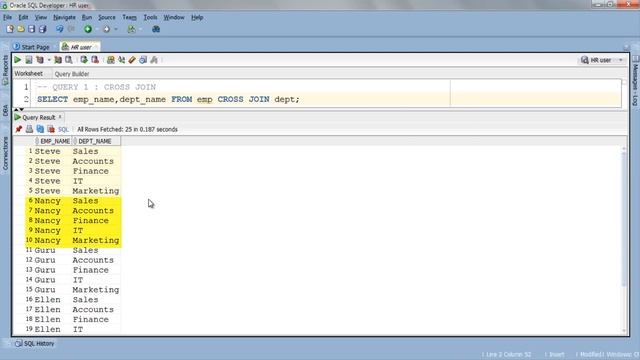Open the View menu
640x360 pixels.
tap(40, 17)
